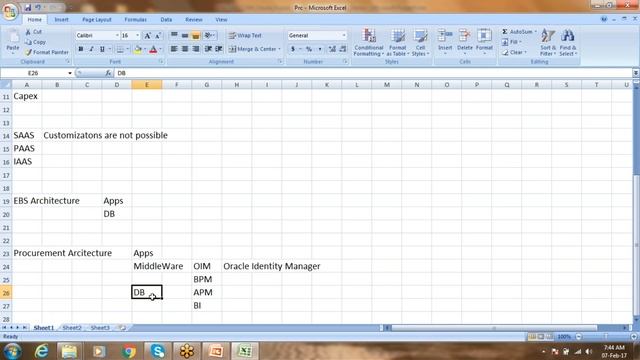Toggle the highlighted Bottom Align button
640x360 pixels.
tap(196, 36)
